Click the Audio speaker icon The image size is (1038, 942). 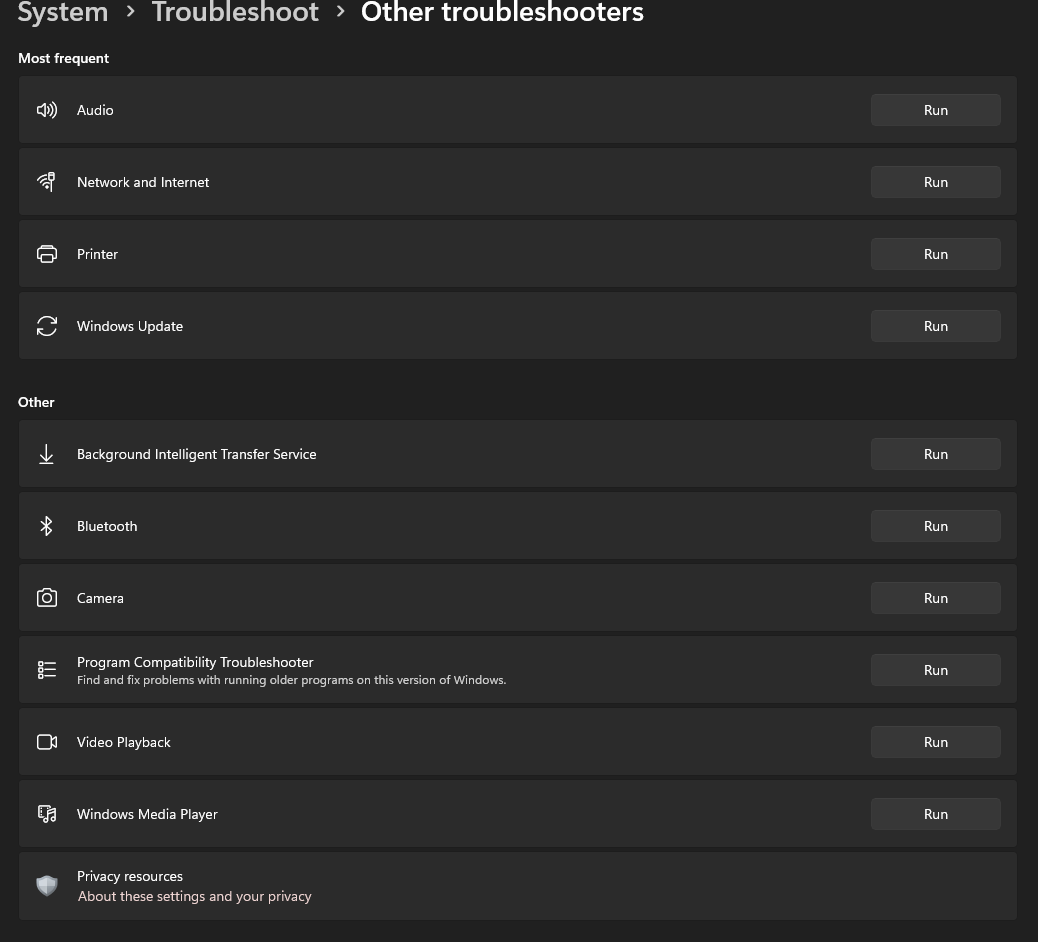pos(47,110)
